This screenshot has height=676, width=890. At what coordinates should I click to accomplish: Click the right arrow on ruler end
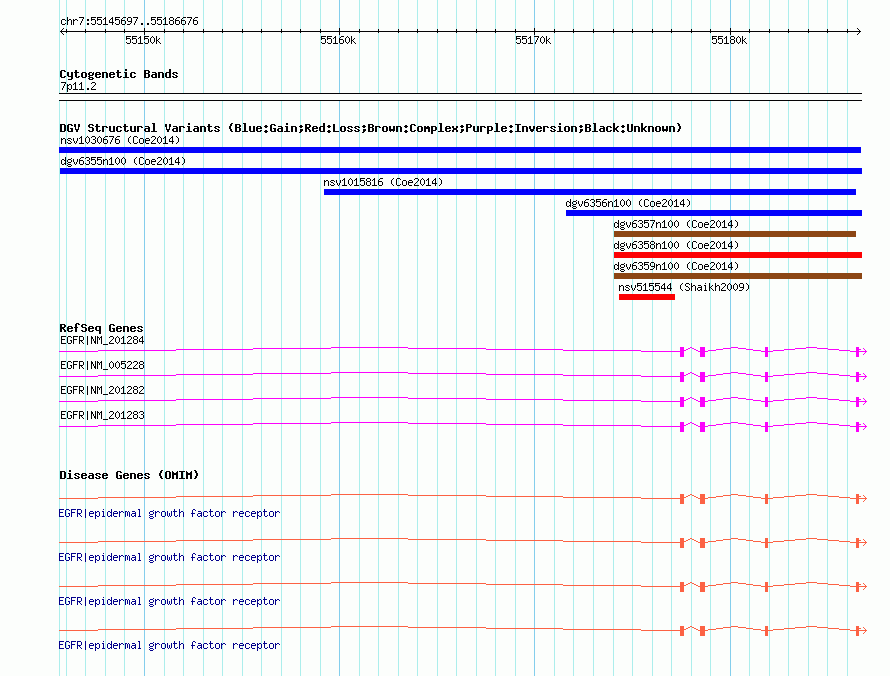point(858,31)
